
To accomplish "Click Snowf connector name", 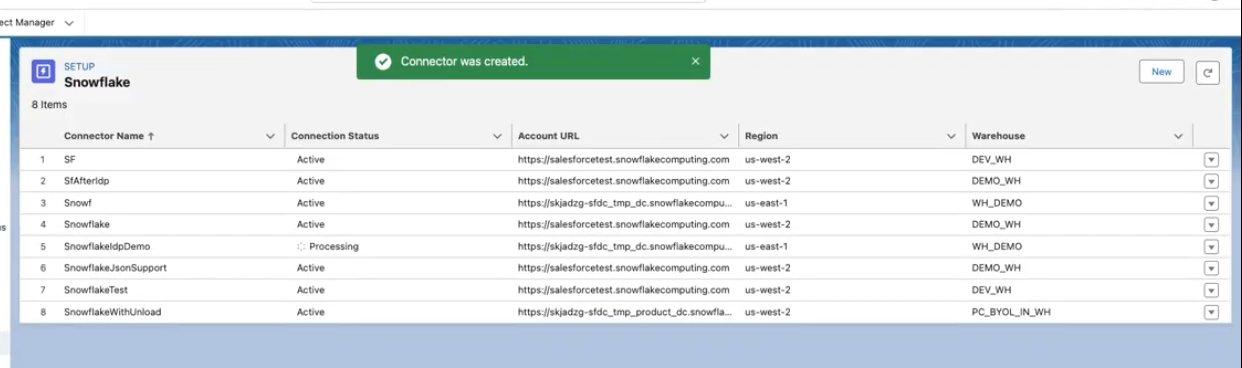I will coord(78,203).
